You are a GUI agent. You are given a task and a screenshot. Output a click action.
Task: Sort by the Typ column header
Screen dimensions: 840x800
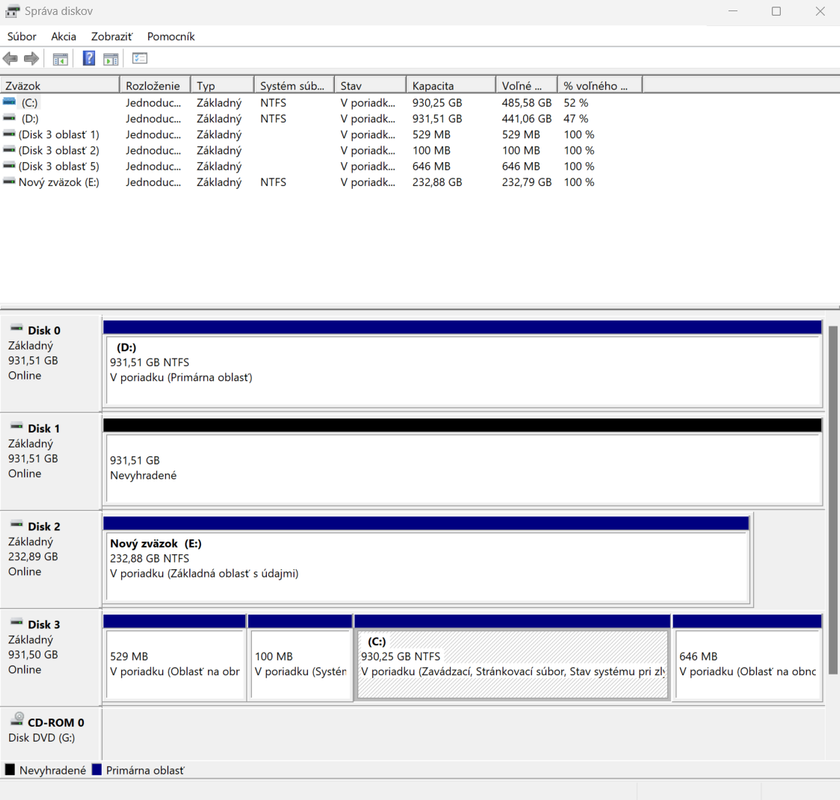222,85
